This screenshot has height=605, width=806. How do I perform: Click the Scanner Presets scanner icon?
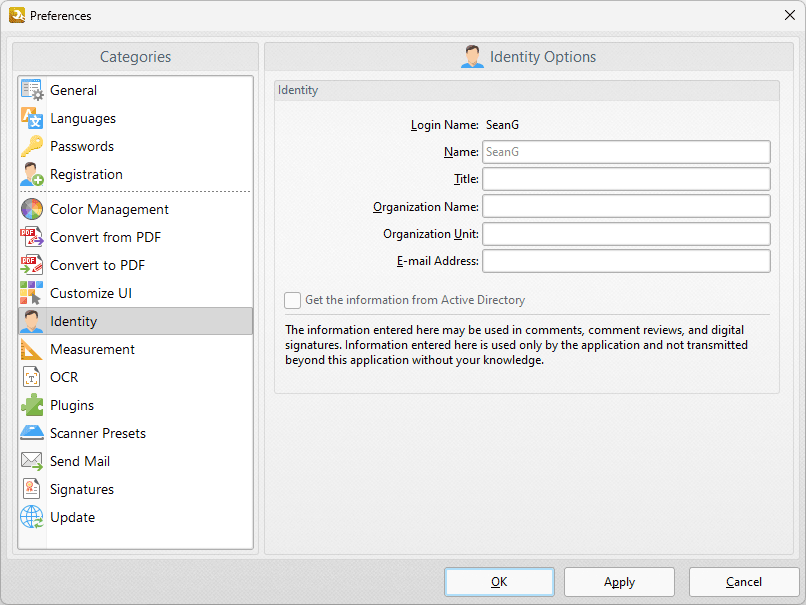pos(32,433)
